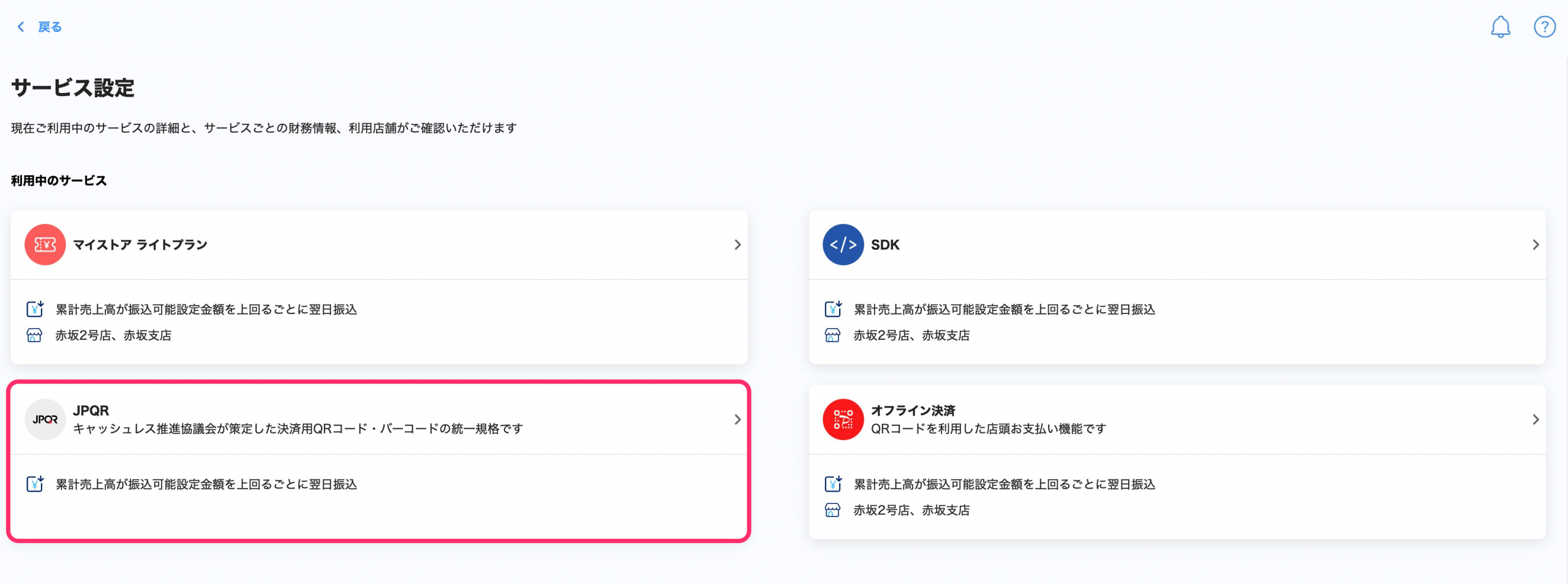The width and height of the screenshot is (1568, 584).
Task: Expand the JPQR card chevron
Action: [737, 419]
